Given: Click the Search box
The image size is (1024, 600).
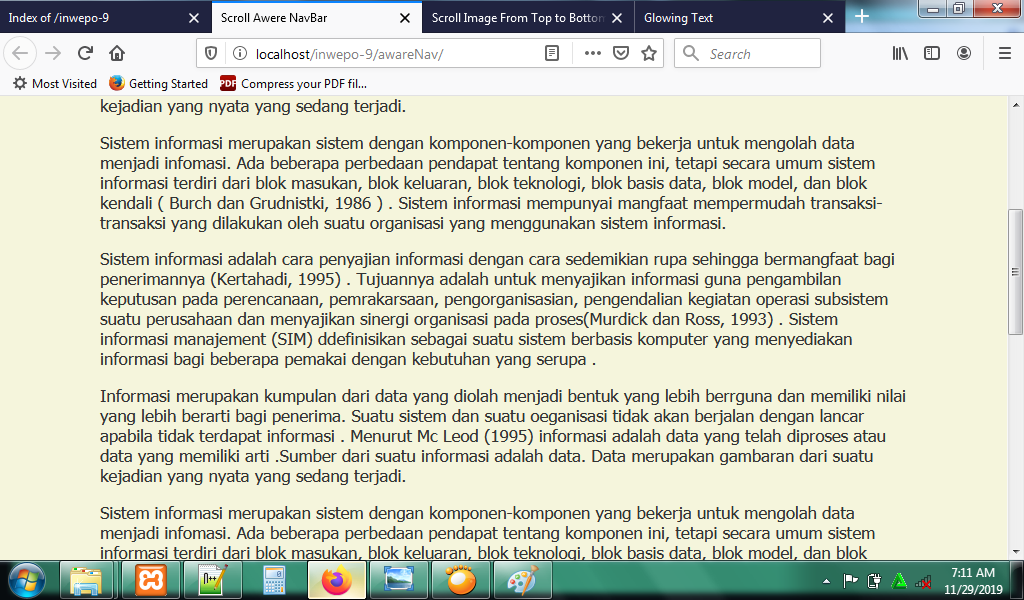Looking at the screenshot, I should 747,54.
